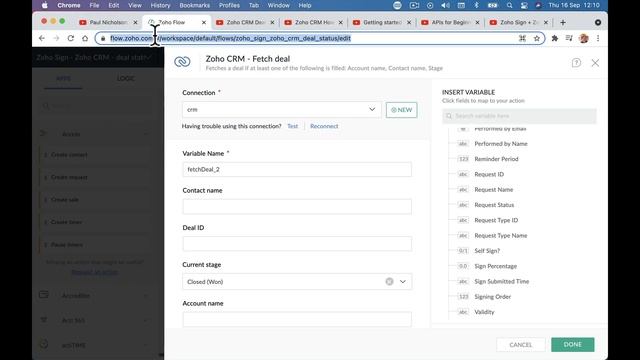
Task: Insert the Request Type Name variable
Action: 500,236
